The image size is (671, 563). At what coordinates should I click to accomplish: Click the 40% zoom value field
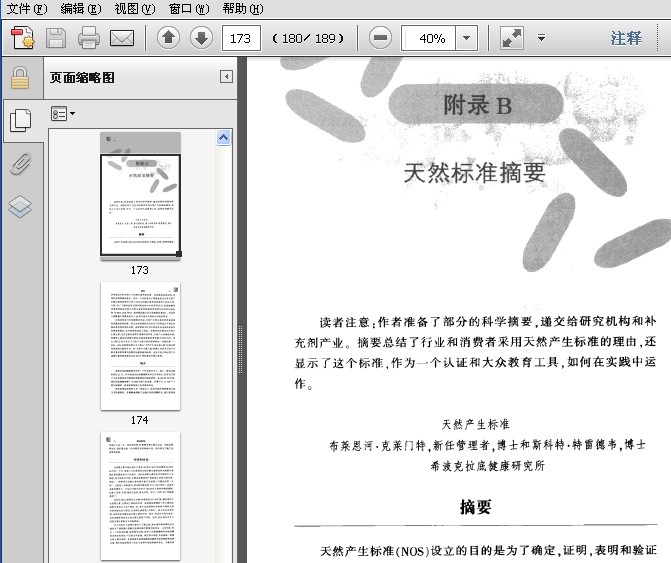click(x=428, y=39)
